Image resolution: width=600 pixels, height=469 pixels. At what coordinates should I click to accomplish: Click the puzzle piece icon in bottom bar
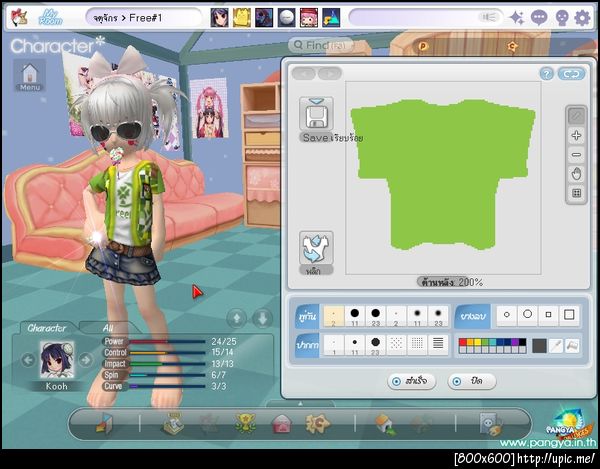[317, 423]
